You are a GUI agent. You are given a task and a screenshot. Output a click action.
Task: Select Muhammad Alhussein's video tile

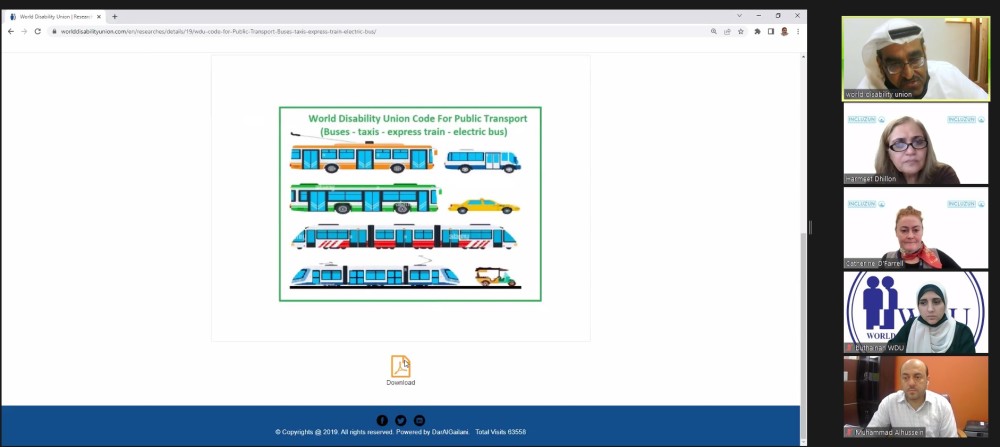click(916, 397)
